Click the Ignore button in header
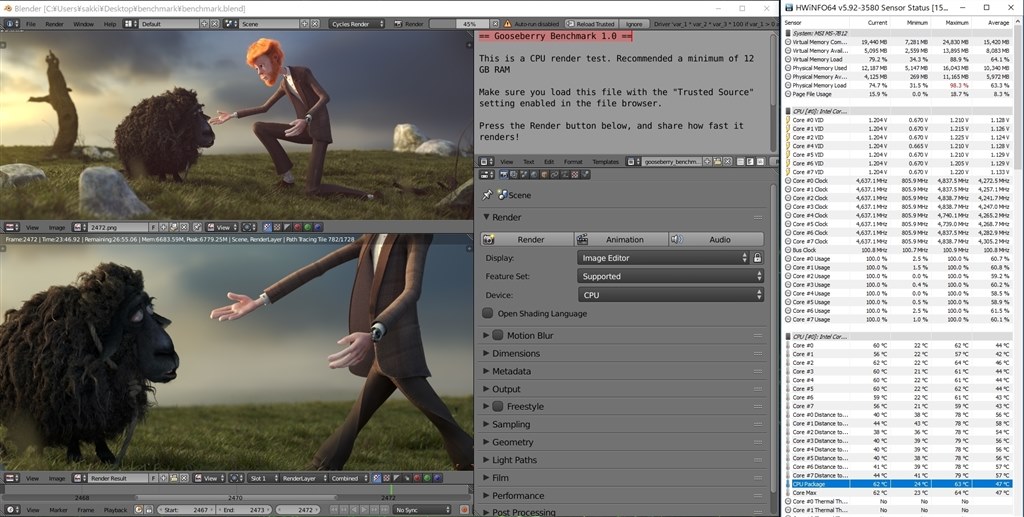This screenshot has height=517, width=1024. pos(634,24)
